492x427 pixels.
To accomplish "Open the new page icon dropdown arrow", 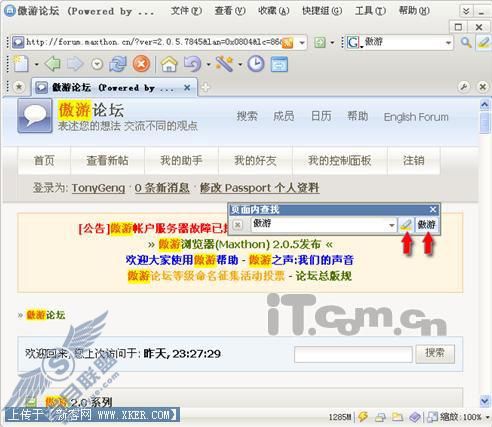I will click(36, 64).
